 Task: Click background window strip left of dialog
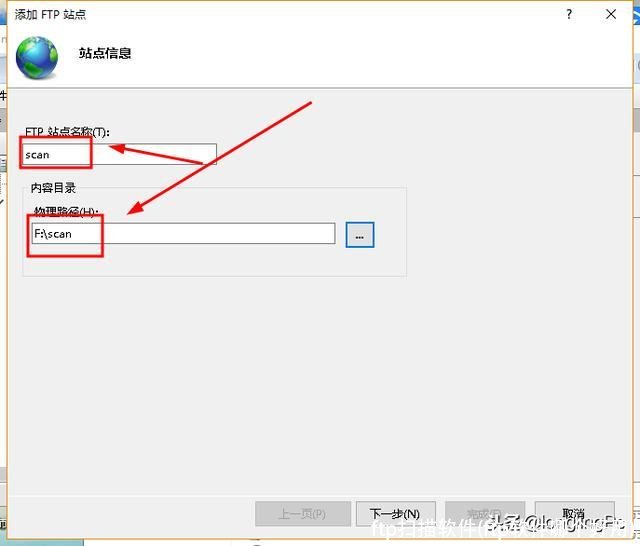tap(3, 300)
